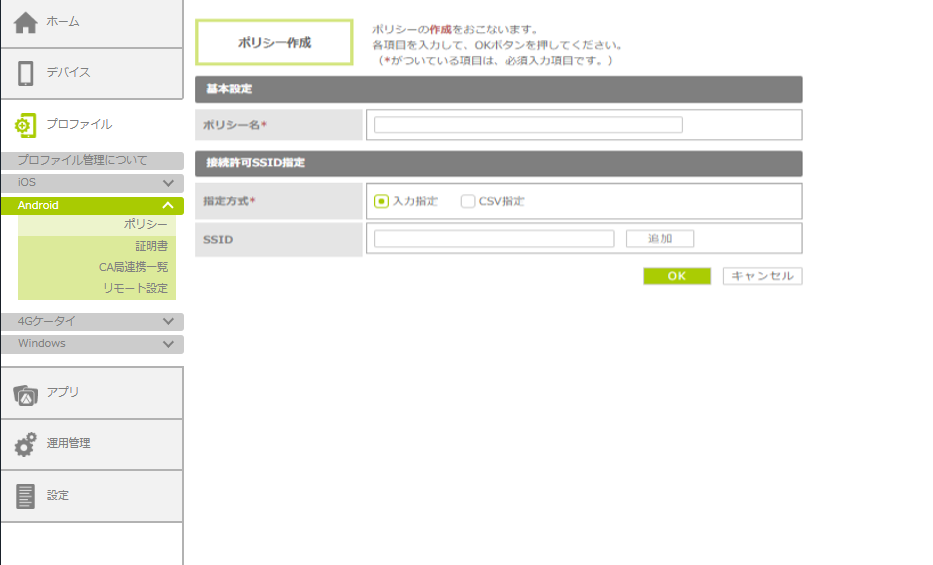
Task: Select the 入力指定 radio option
Action: [x=381, y=201]
